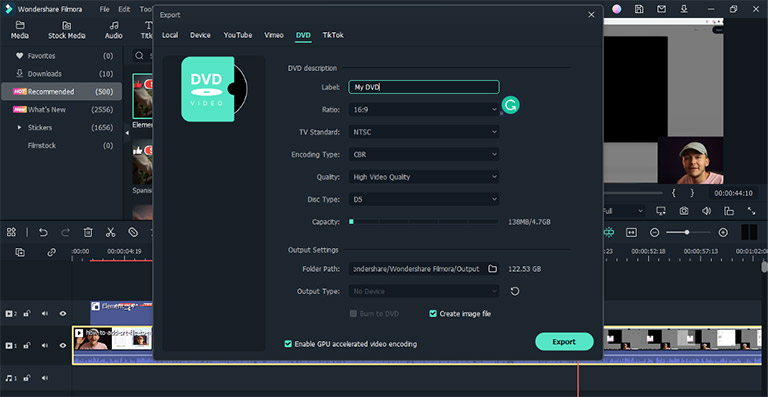
Task: Mute the audio track 1 speaker
Action: click(x=45, y=378)
